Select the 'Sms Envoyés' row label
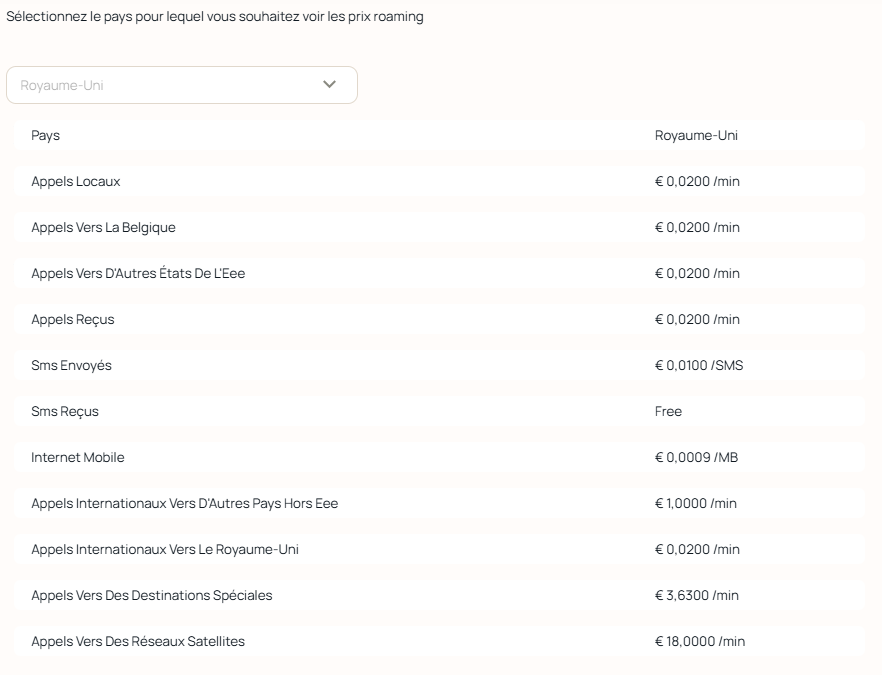 (72, 366)
